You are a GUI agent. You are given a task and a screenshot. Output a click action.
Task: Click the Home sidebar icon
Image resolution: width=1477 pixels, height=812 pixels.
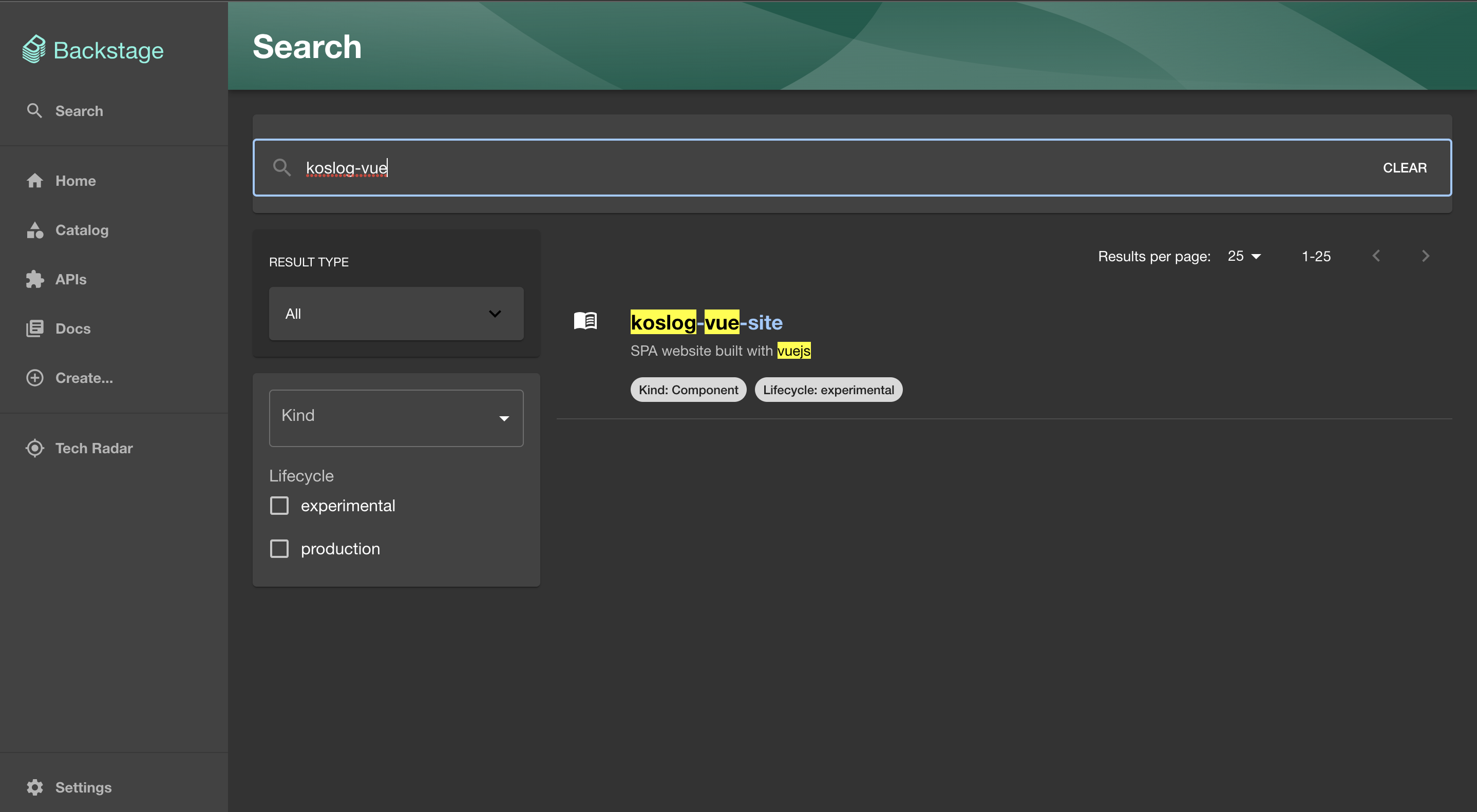(x=34, y=181)
